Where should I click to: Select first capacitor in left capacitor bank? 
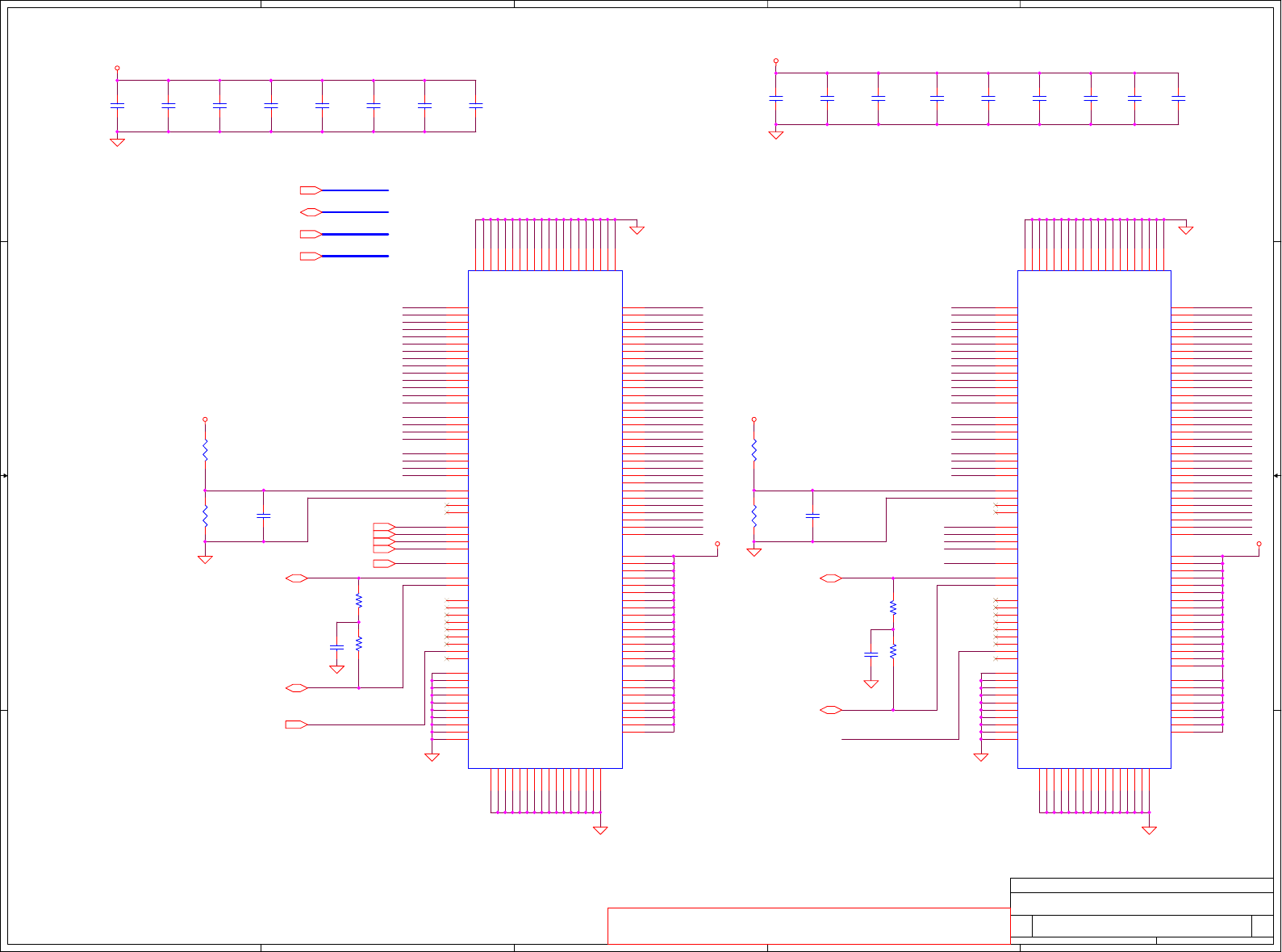pos(117,106)
